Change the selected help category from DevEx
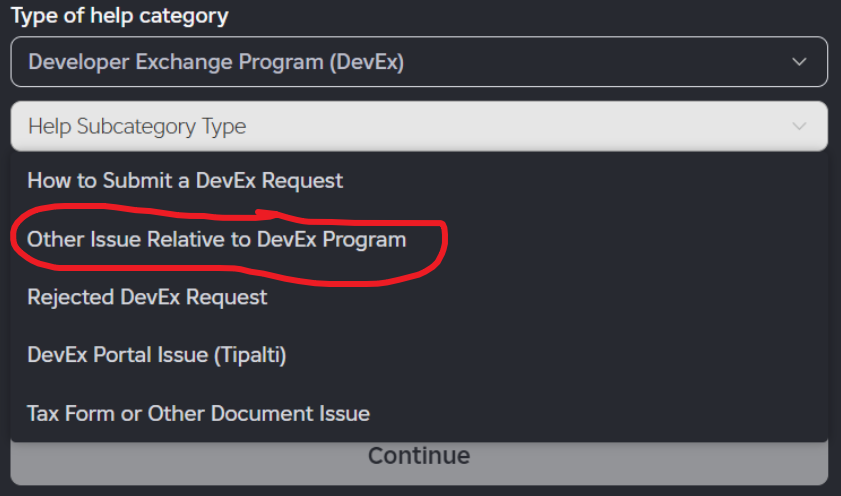Screen dimensions: 841x496 (419, 62)
